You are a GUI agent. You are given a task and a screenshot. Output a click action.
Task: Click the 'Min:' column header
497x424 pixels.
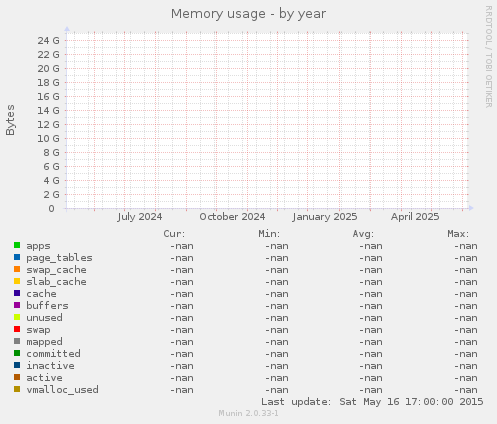269,234
